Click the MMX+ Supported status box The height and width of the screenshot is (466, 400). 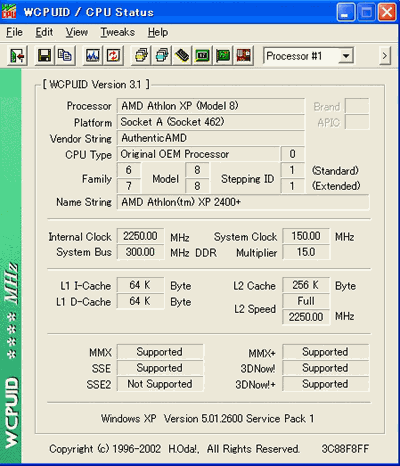tap(326, 352)
